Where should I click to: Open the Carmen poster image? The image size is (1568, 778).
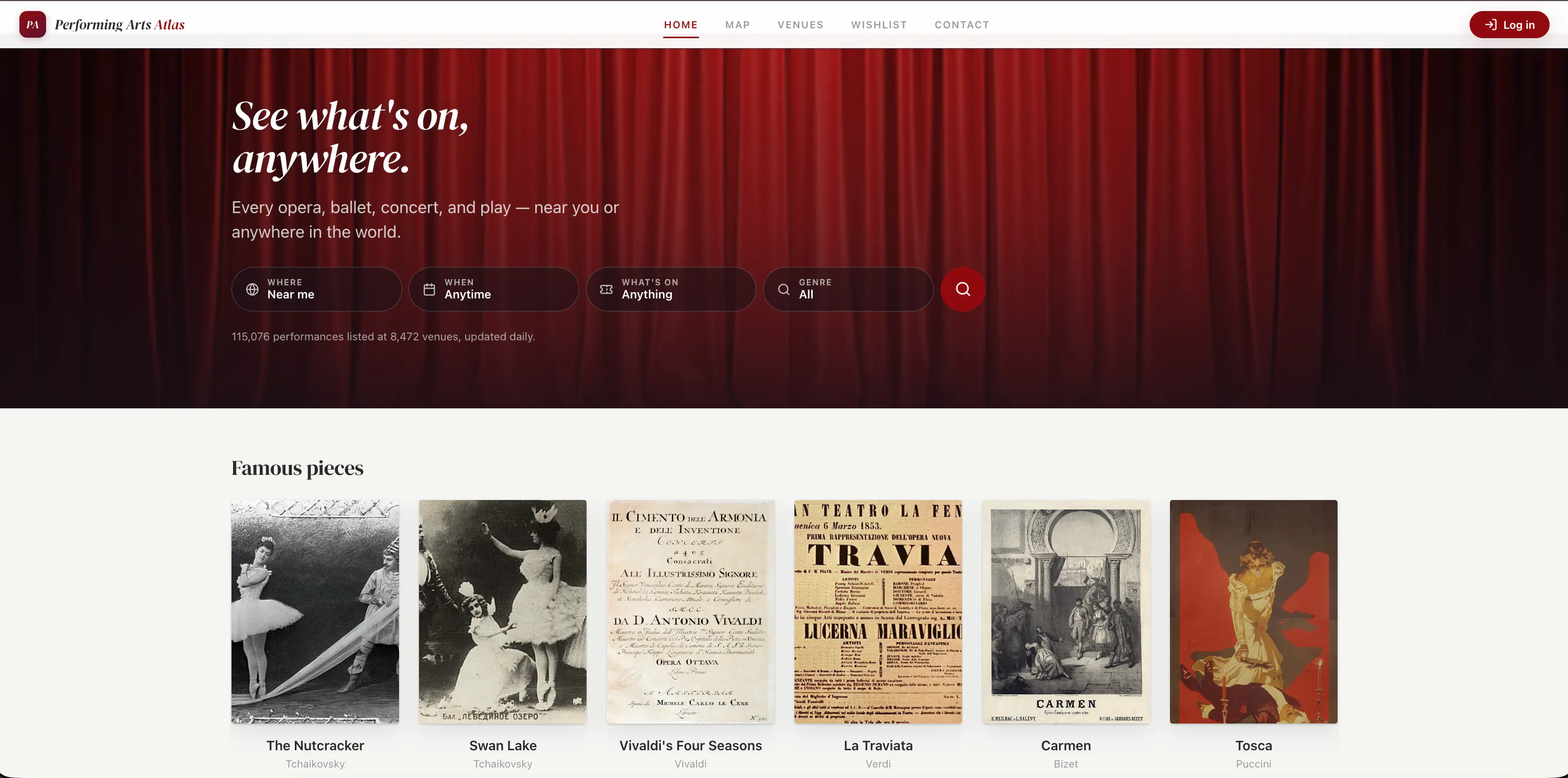[x=1066, y=612]
